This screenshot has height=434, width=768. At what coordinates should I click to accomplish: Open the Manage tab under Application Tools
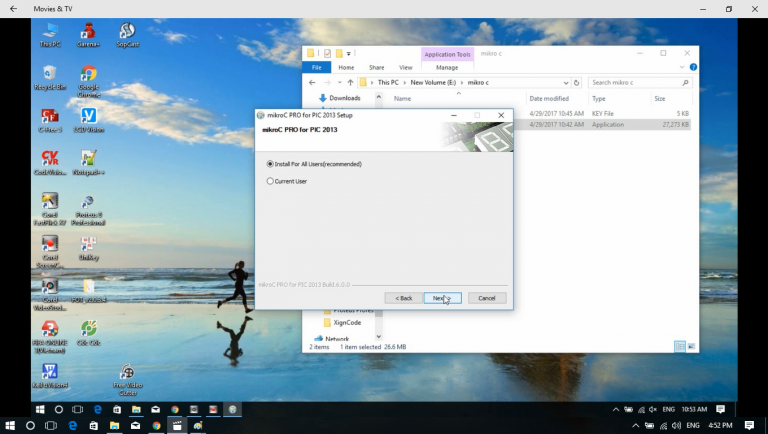(x=447, y=67)
